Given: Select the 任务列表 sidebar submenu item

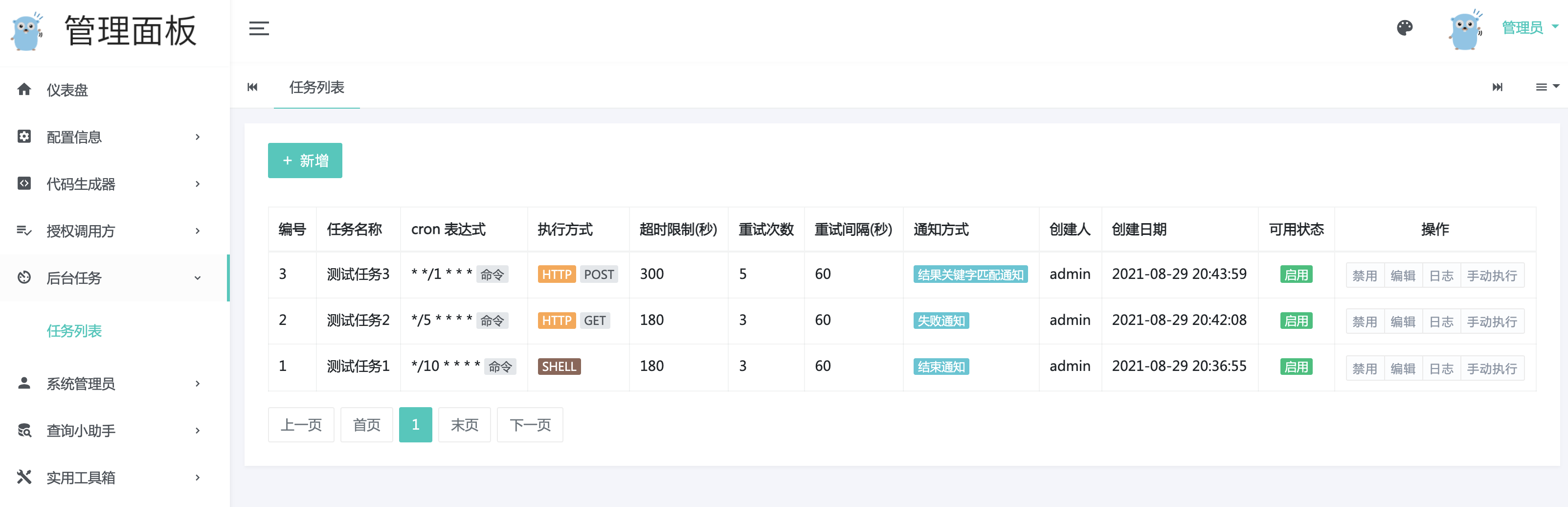Looking at the screenshot, I should [x=74, y=331].
